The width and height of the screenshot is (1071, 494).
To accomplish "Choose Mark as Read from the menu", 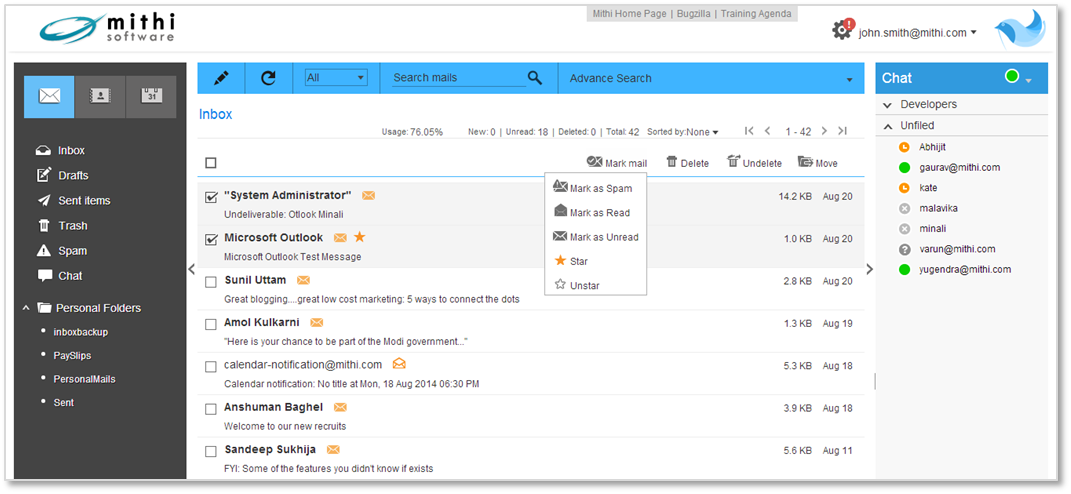I will pyautogui.click(x=592, y=212).
